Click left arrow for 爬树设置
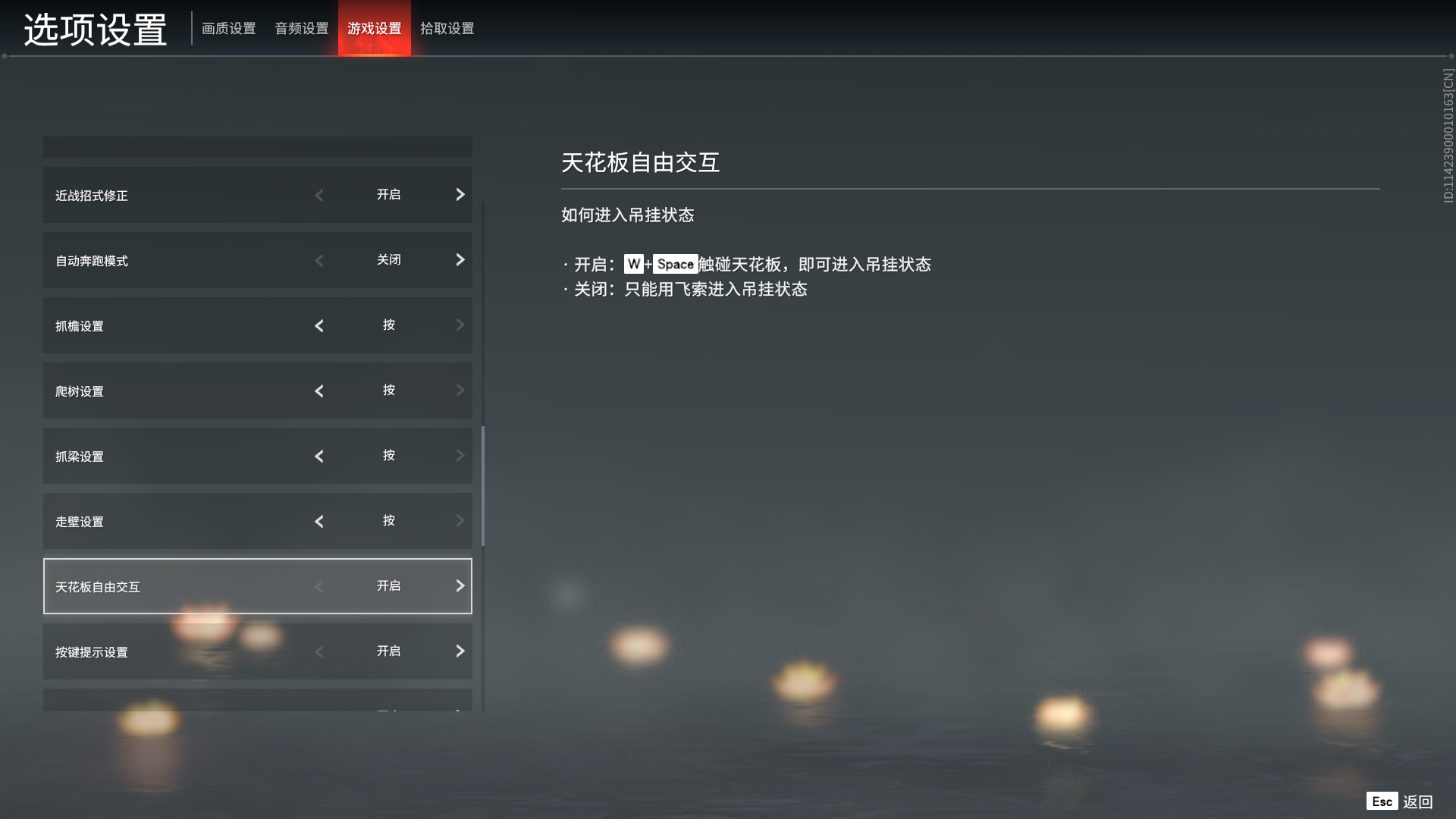The height and width of the screenshot is (819, 1456). pos(319,391)
